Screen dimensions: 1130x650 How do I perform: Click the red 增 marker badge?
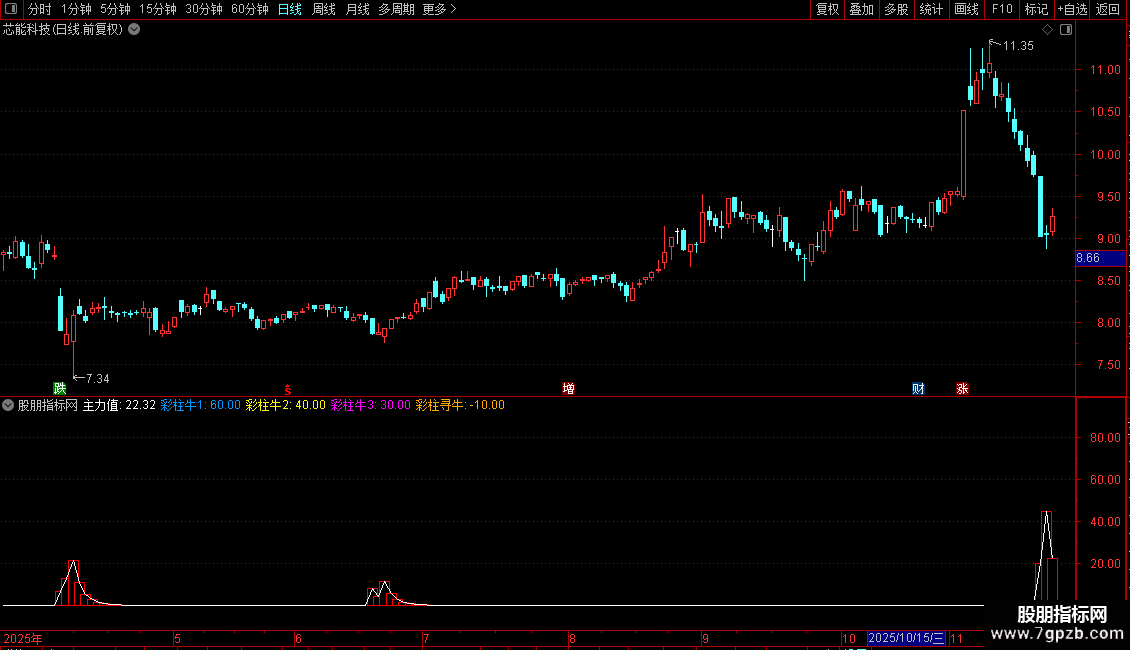click(569, 388)
